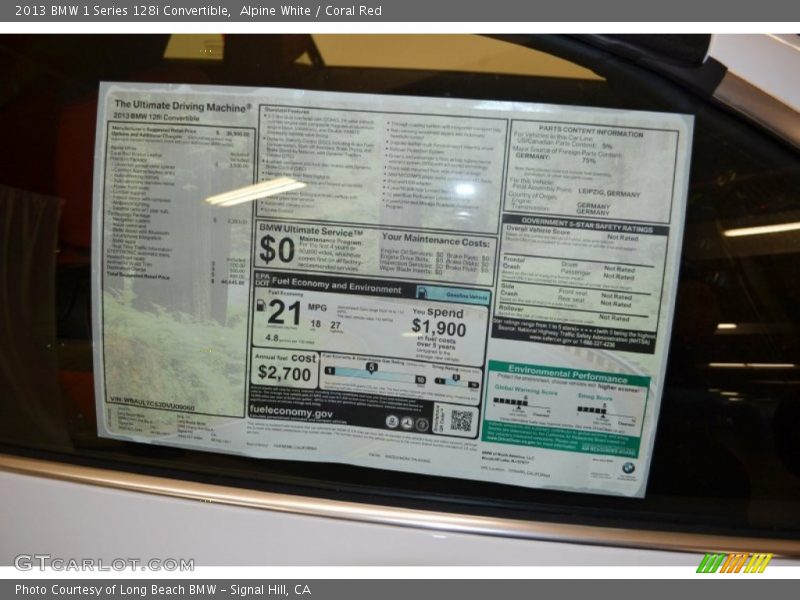Click the "LEIPZIG, GERMANY" assembly point text
This screenshot has width=800, height=600.
[609, 193]
